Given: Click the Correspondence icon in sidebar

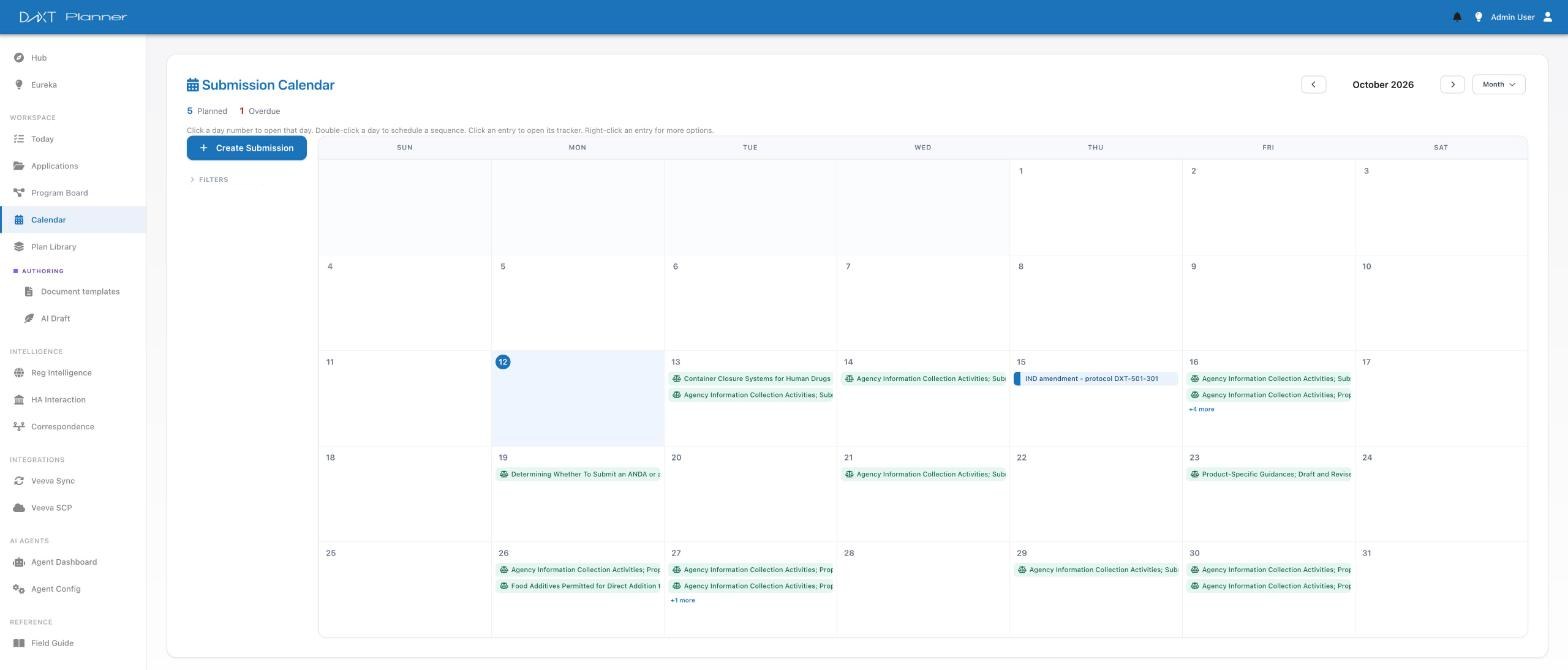Looking at the screenshot, I should [x=19, y=427].
